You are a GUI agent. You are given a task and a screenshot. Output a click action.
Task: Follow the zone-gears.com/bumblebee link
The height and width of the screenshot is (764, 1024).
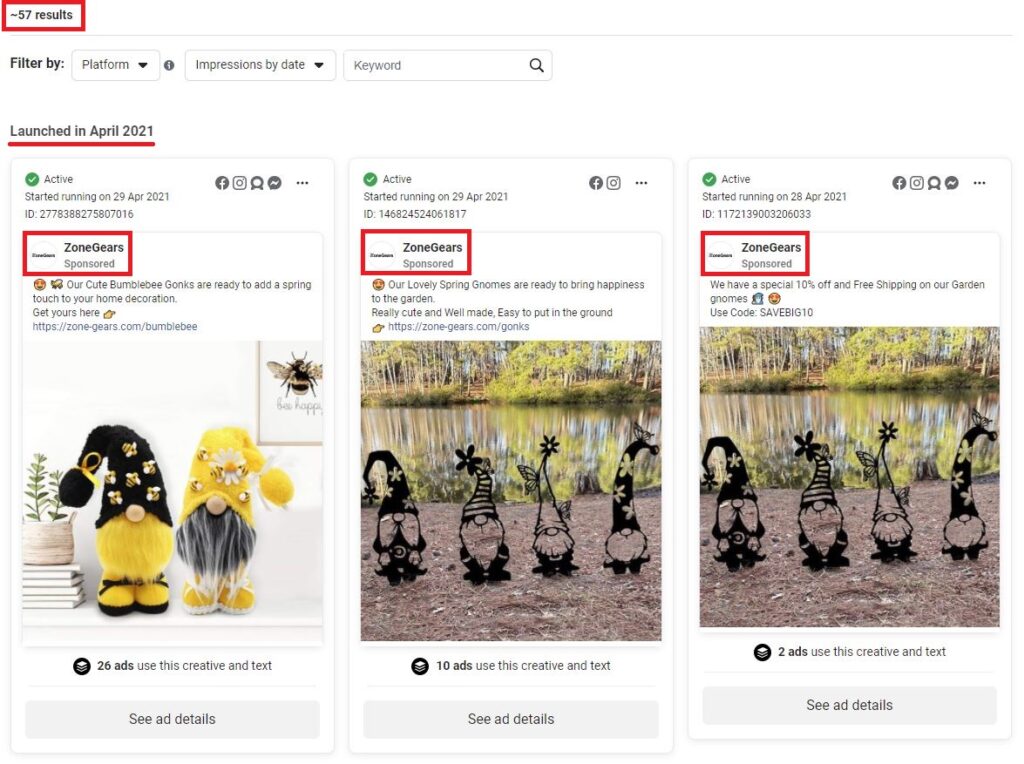[115, 327]
